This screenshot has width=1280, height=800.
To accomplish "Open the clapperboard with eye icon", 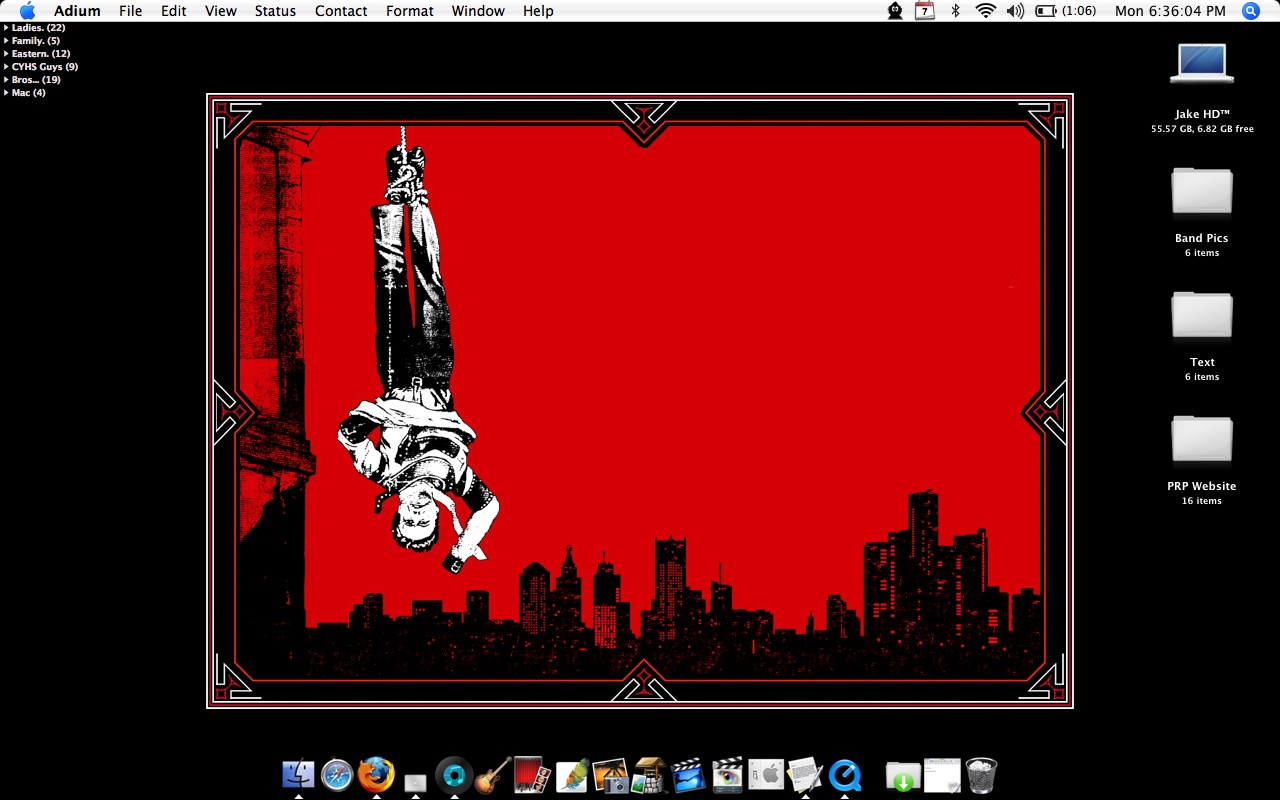I will 727,775.
